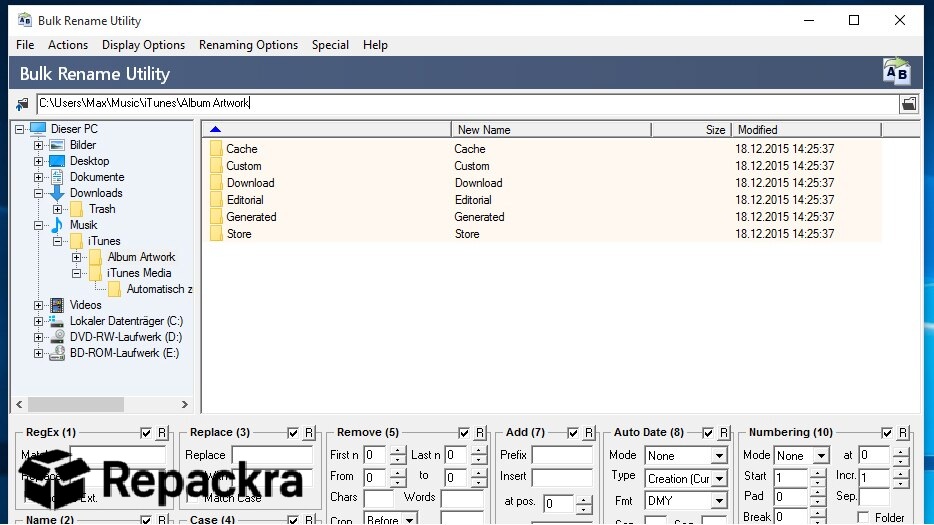Viewport: 934px width, 525px height.
Task: Collapse the Downloads tree node
Action: pos(38,193)
